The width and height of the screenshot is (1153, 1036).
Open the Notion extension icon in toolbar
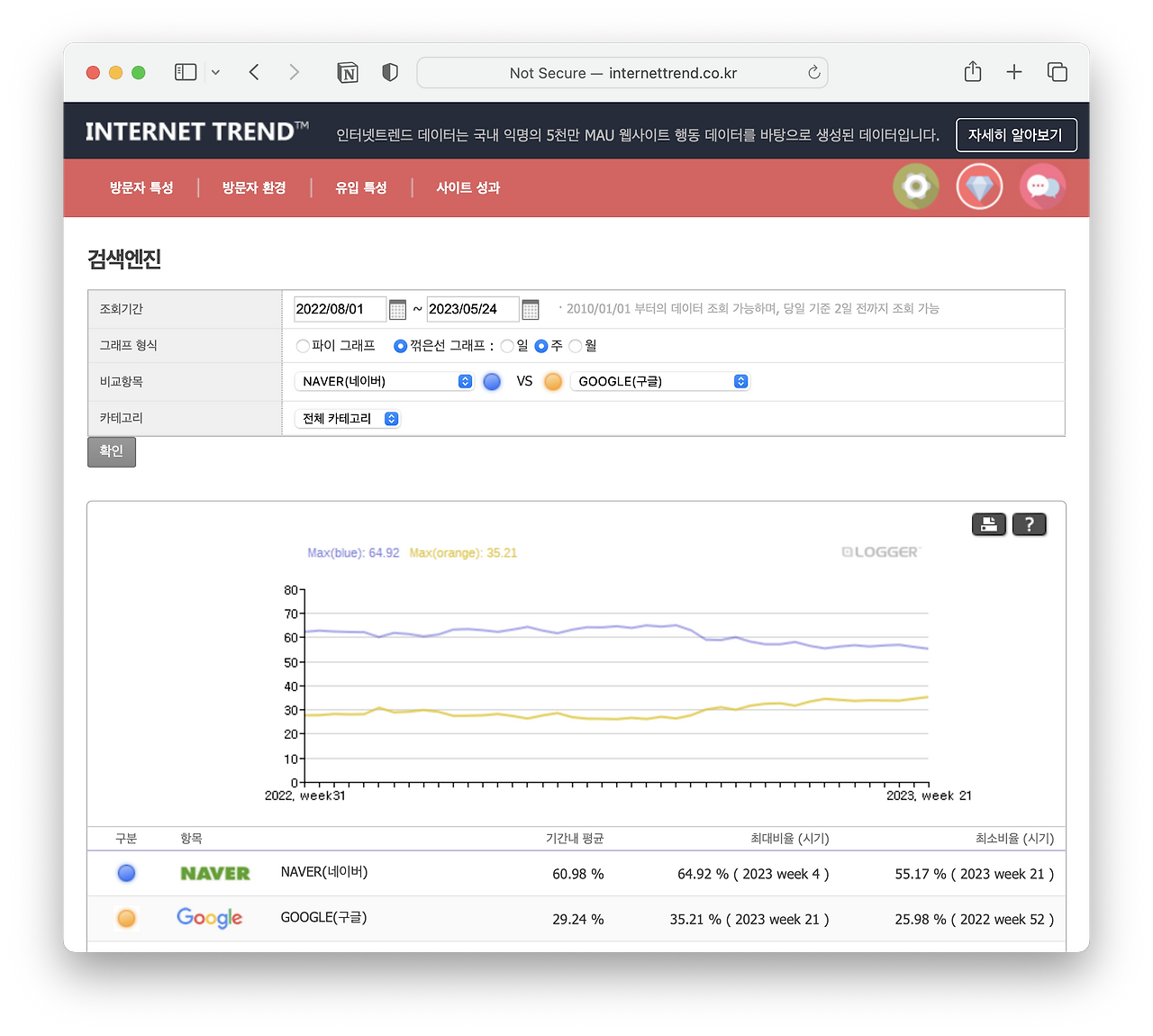tap(348, 73)
